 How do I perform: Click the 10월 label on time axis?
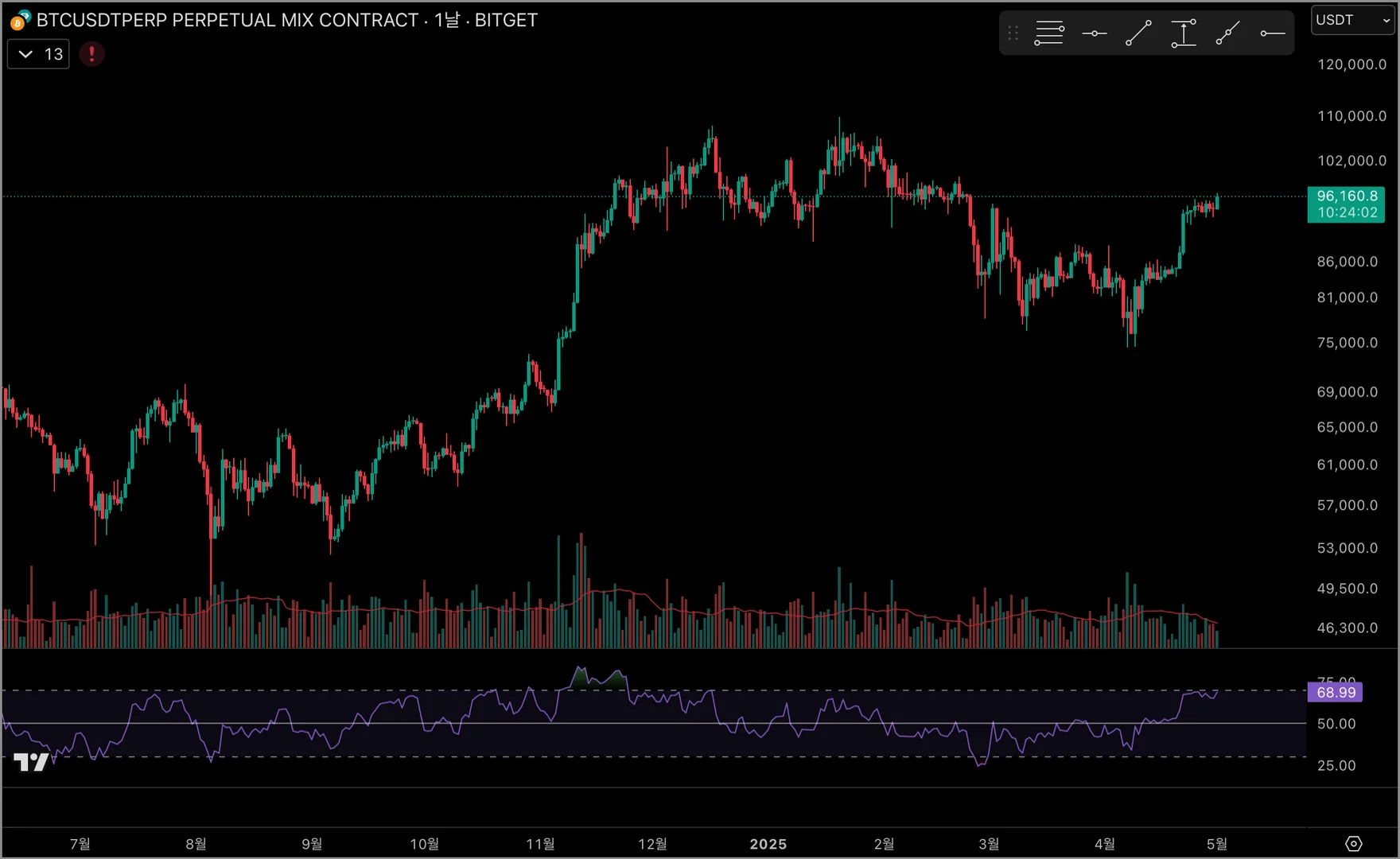[425, 844]
